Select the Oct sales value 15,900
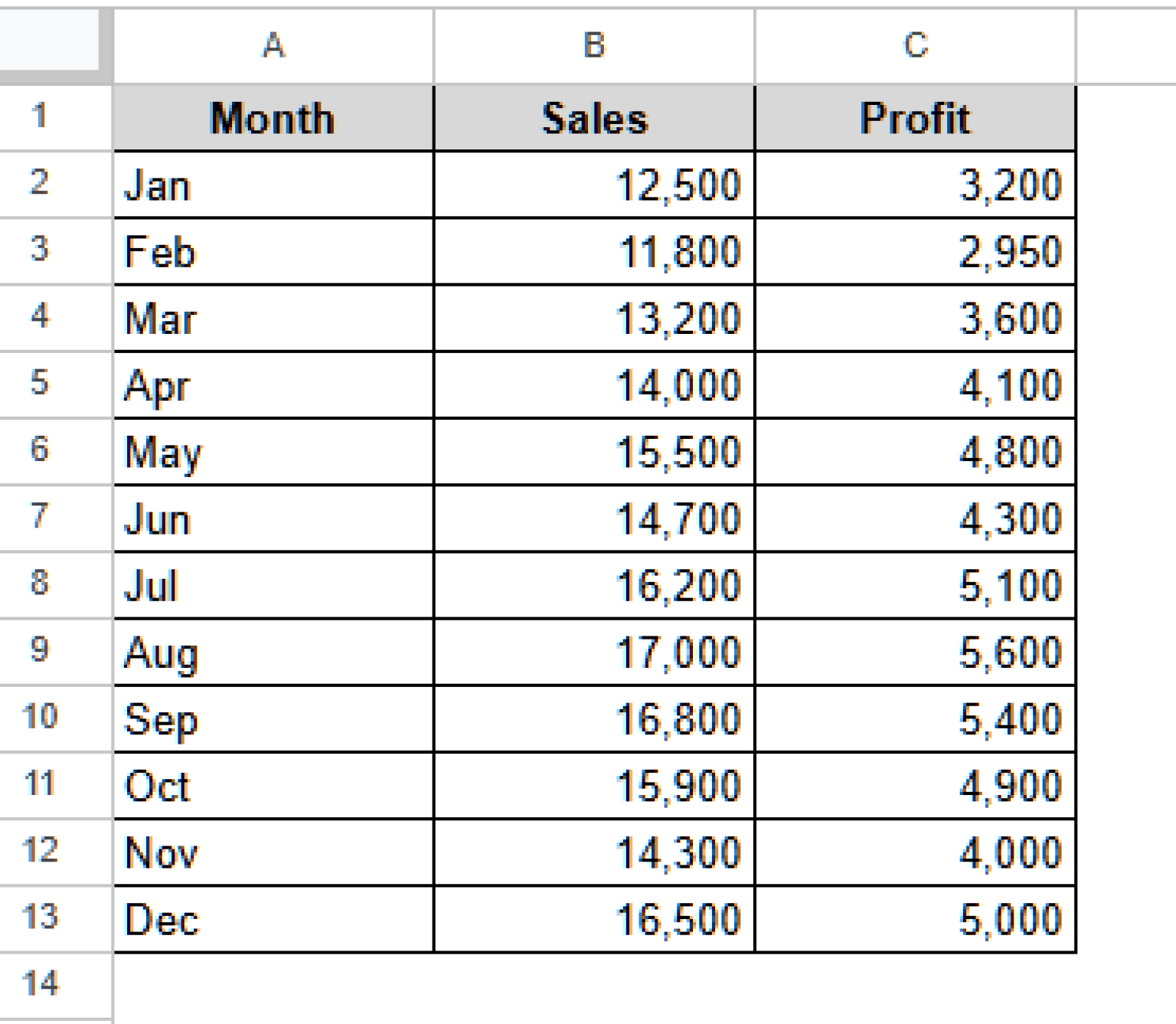Screen dimensions: 1176x1024 [x=593, y=786]
